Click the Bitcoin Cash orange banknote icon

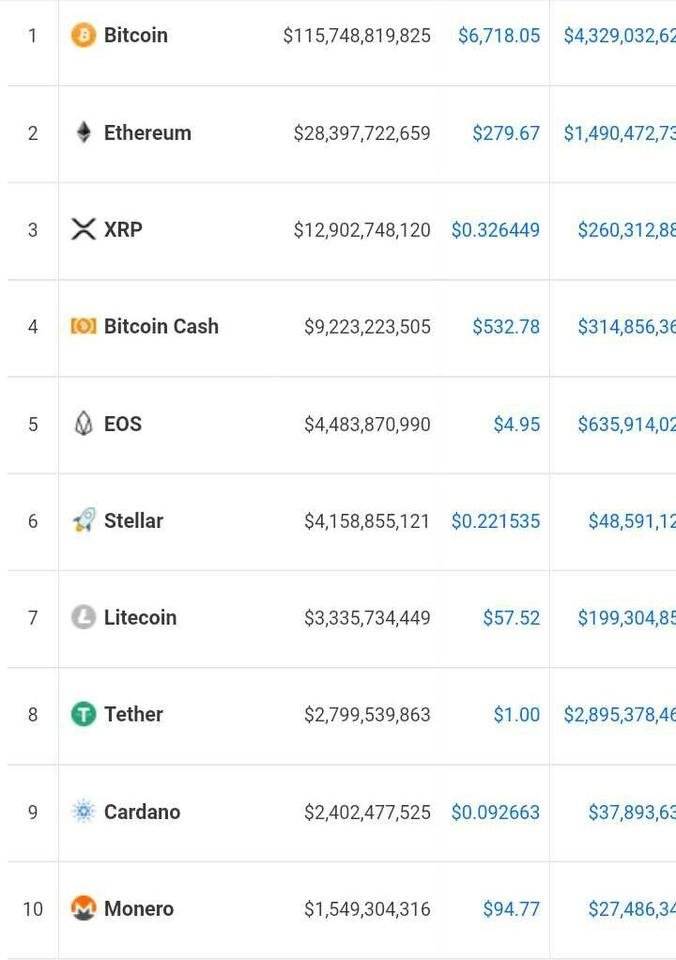[83, 326]
